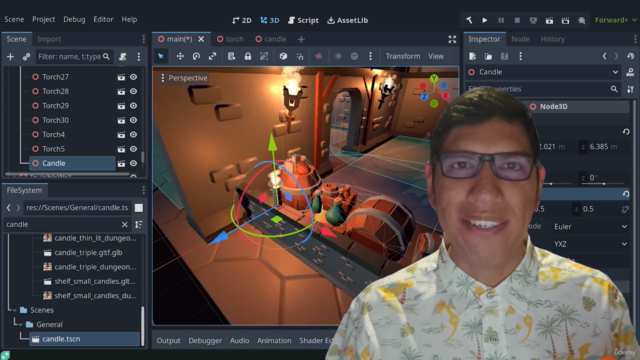Open the Inspector extra options dots menu
Screen dimensions: 640x360
[520, 56]
